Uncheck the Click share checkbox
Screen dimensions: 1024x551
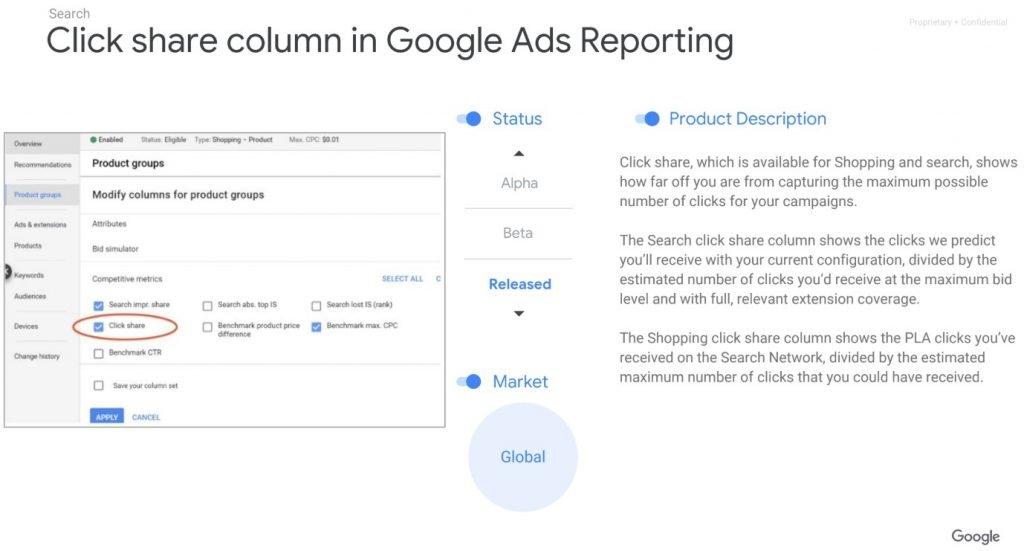tap(98, 326)
